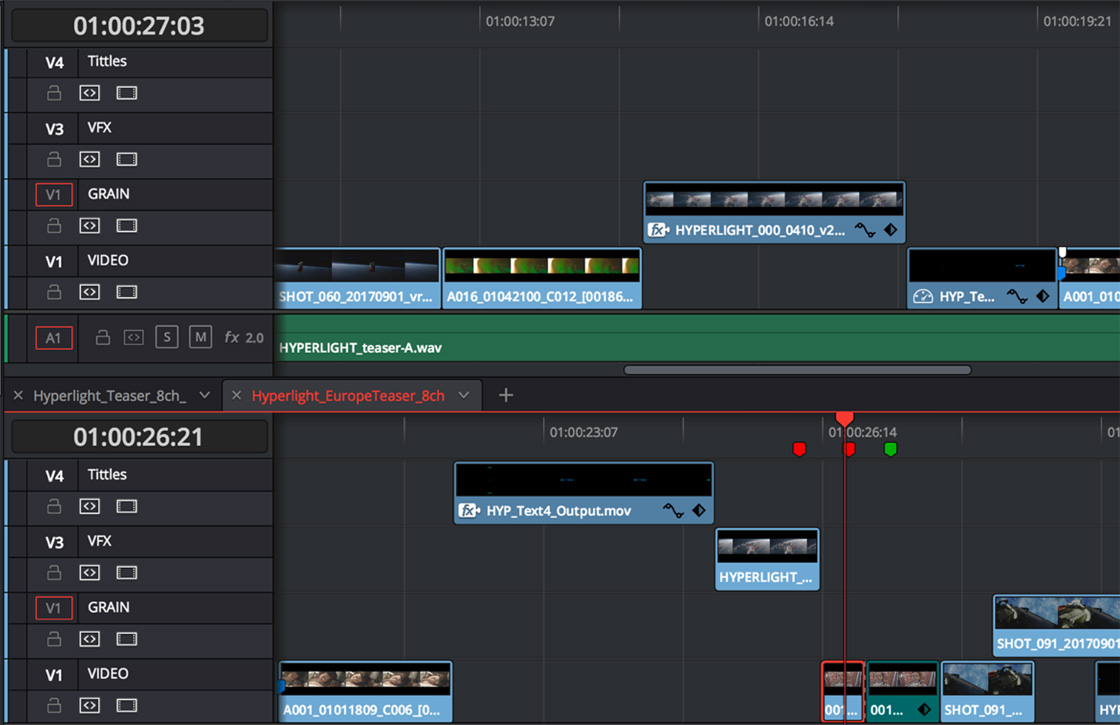Mute the A1 audio track
Viewport: 1120px width, 725px height.
click(200, 337)
